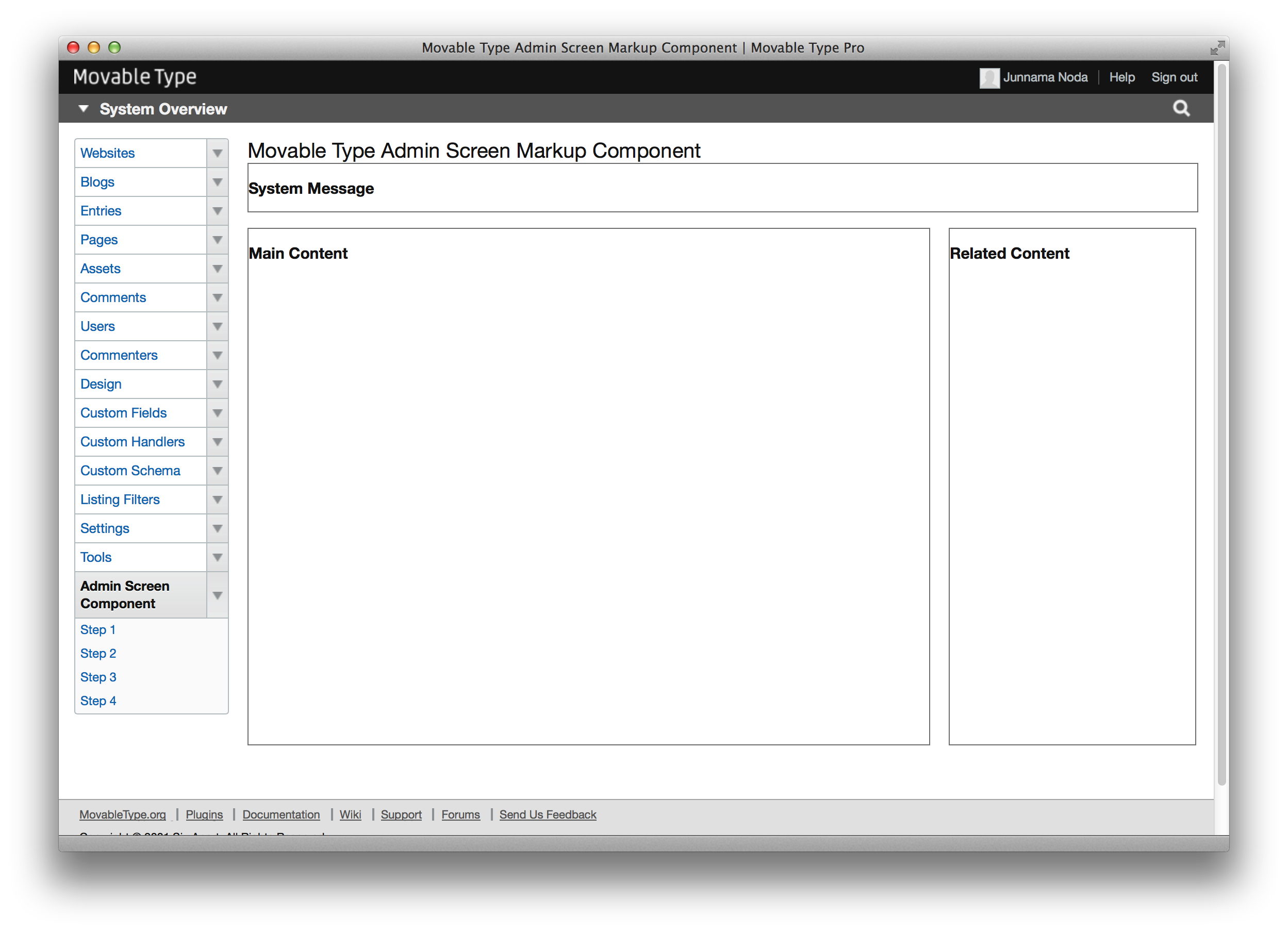Expand the Pages menu arrow
The image size is (1288, 933).
[218, 240]
